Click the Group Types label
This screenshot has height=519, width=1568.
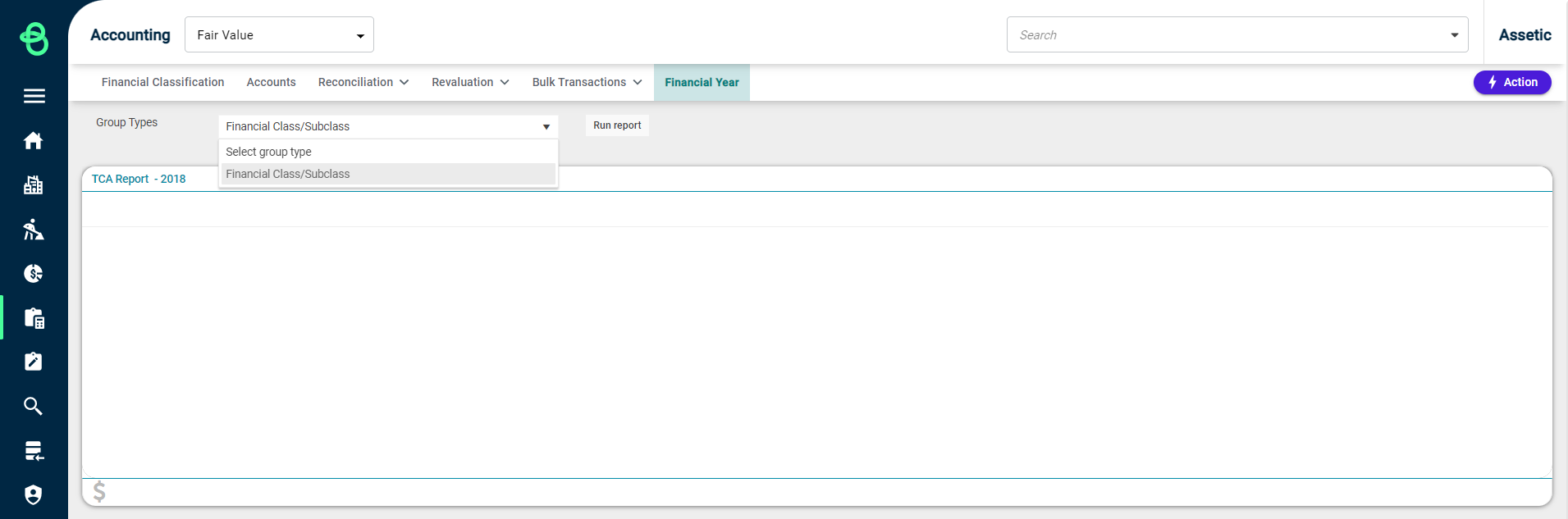coord(126,122)
